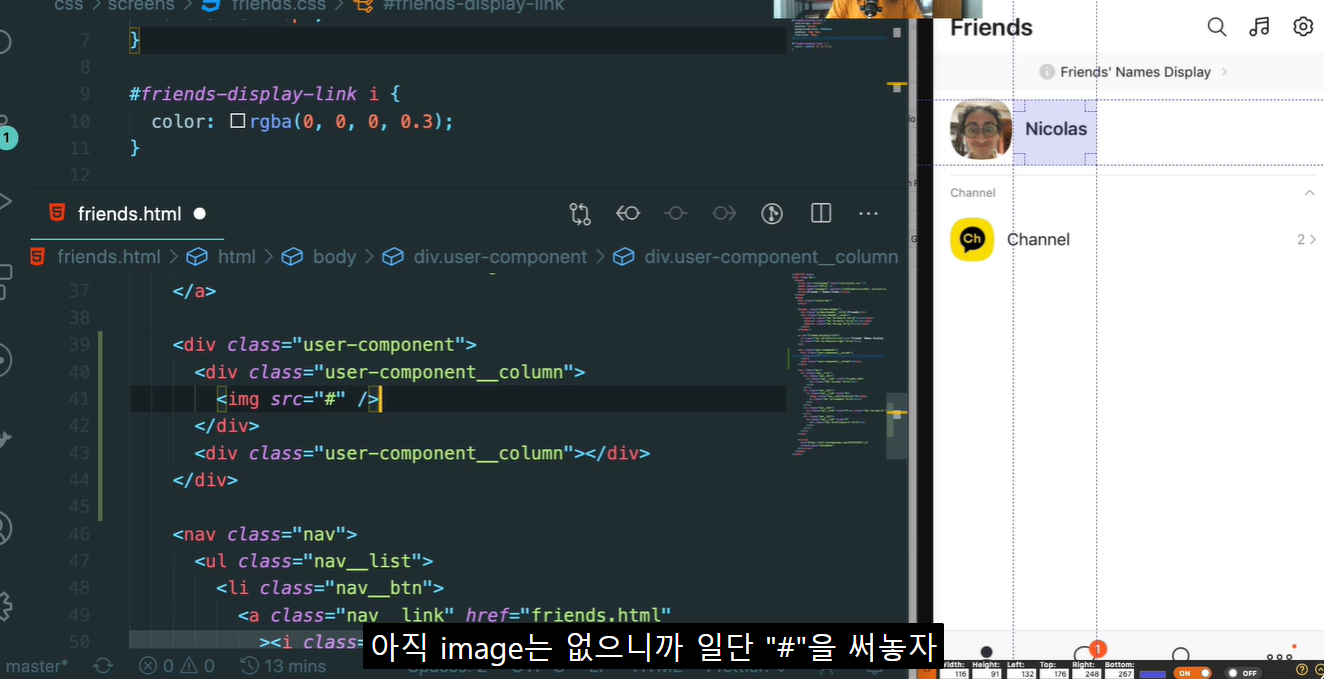The width and height of the screenshot is (1324, 679).
Task: Toggle the orange ON switch
Action: coord(1191,672)
